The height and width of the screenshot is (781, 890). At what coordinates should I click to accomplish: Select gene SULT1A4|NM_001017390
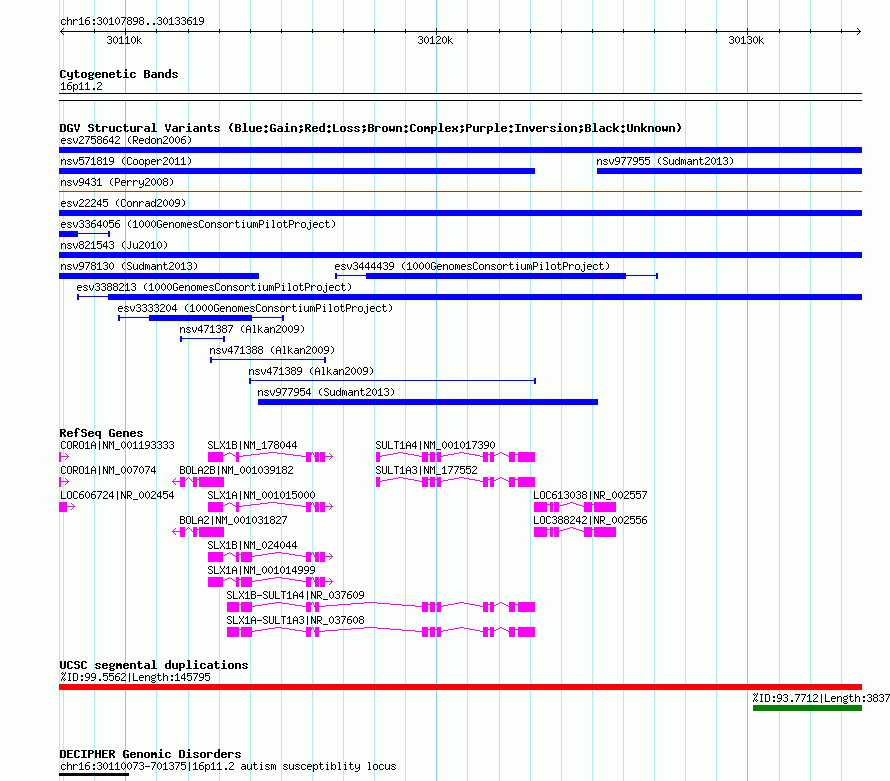[x=435, y=445]
